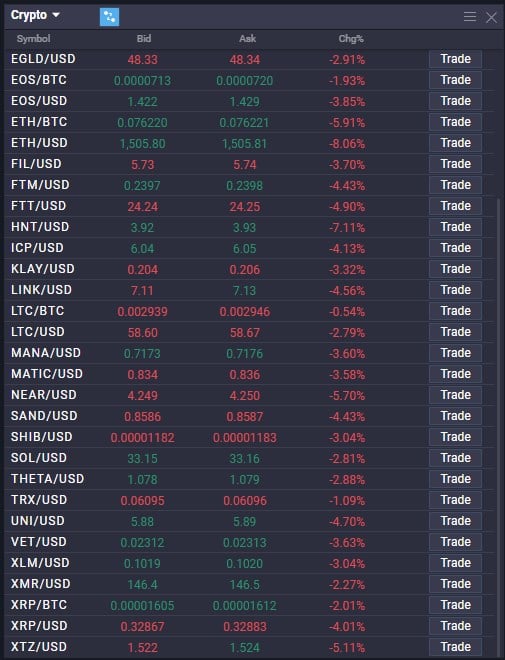
Task: Click Trade button for LTC/BTC
Action: click(455, 311)
